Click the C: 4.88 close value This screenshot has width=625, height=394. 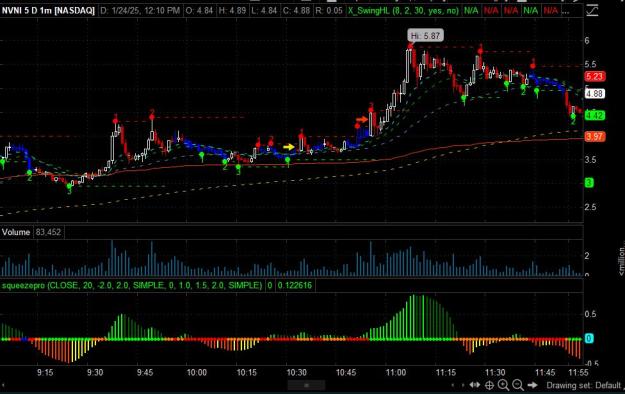pyautogui.click(x=296, y=11)
